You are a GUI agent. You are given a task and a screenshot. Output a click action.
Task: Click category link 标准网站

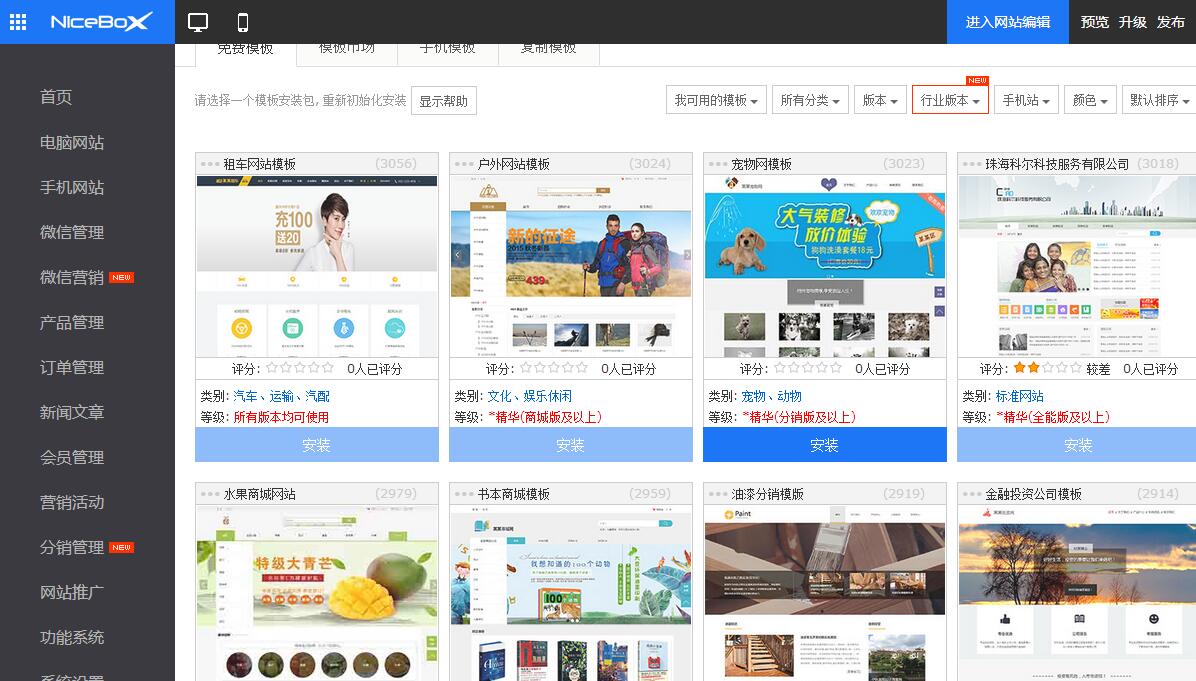(1020, 396)
